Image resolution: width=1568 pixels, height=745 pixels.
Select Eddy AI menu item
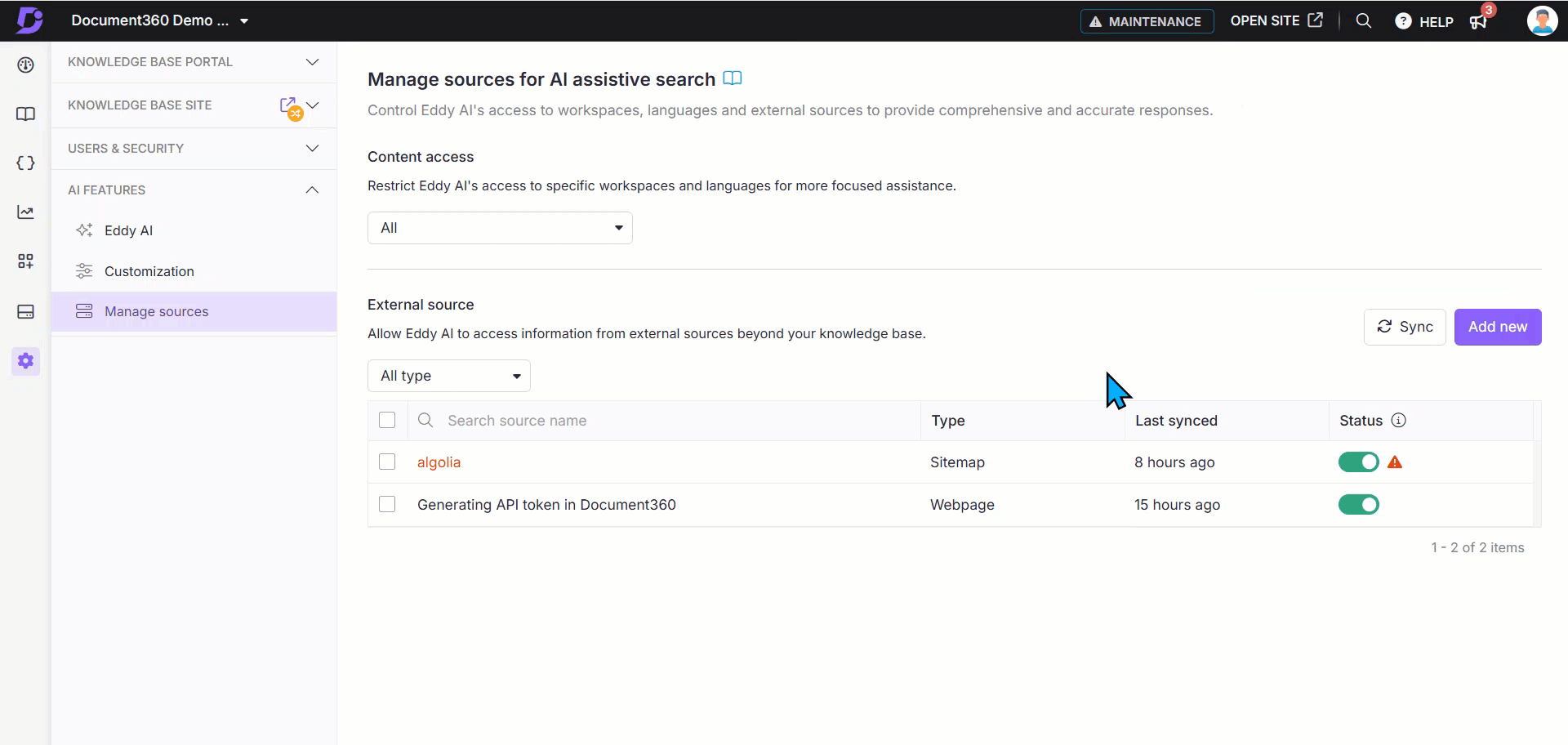(194, 230)
